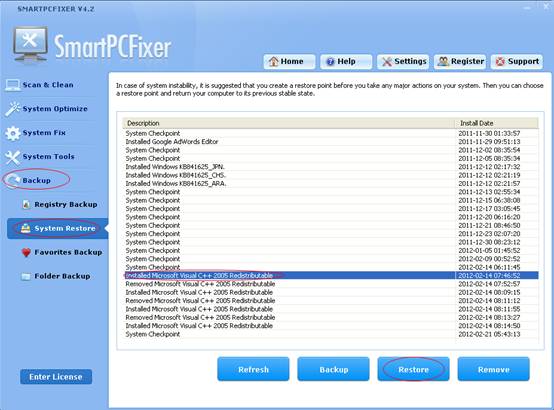Click the System Tools wrench icon
Image resolution: width=554 pixels, height=410 pixels.
pyautogui.click(x=13, y=157)
